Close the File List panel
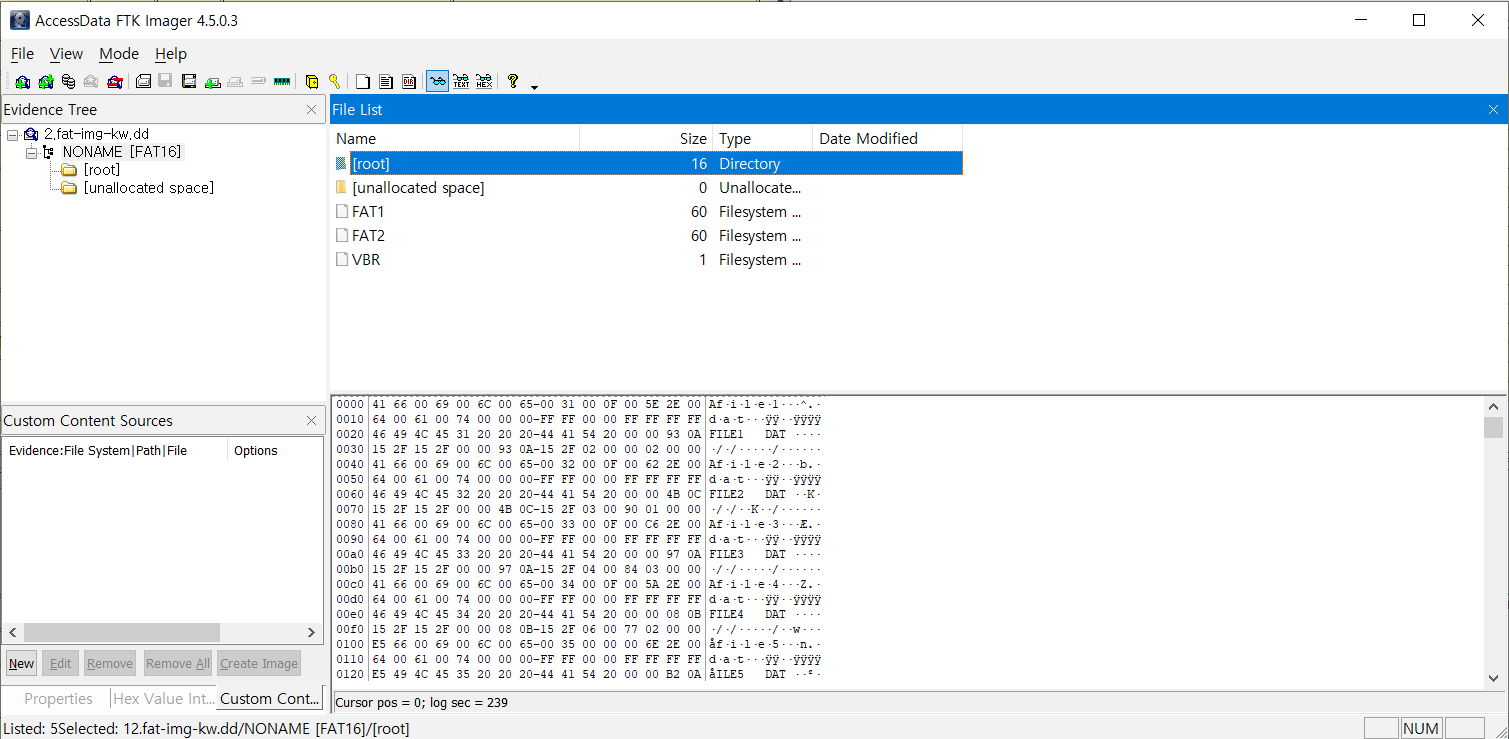 coord(1493,110)
